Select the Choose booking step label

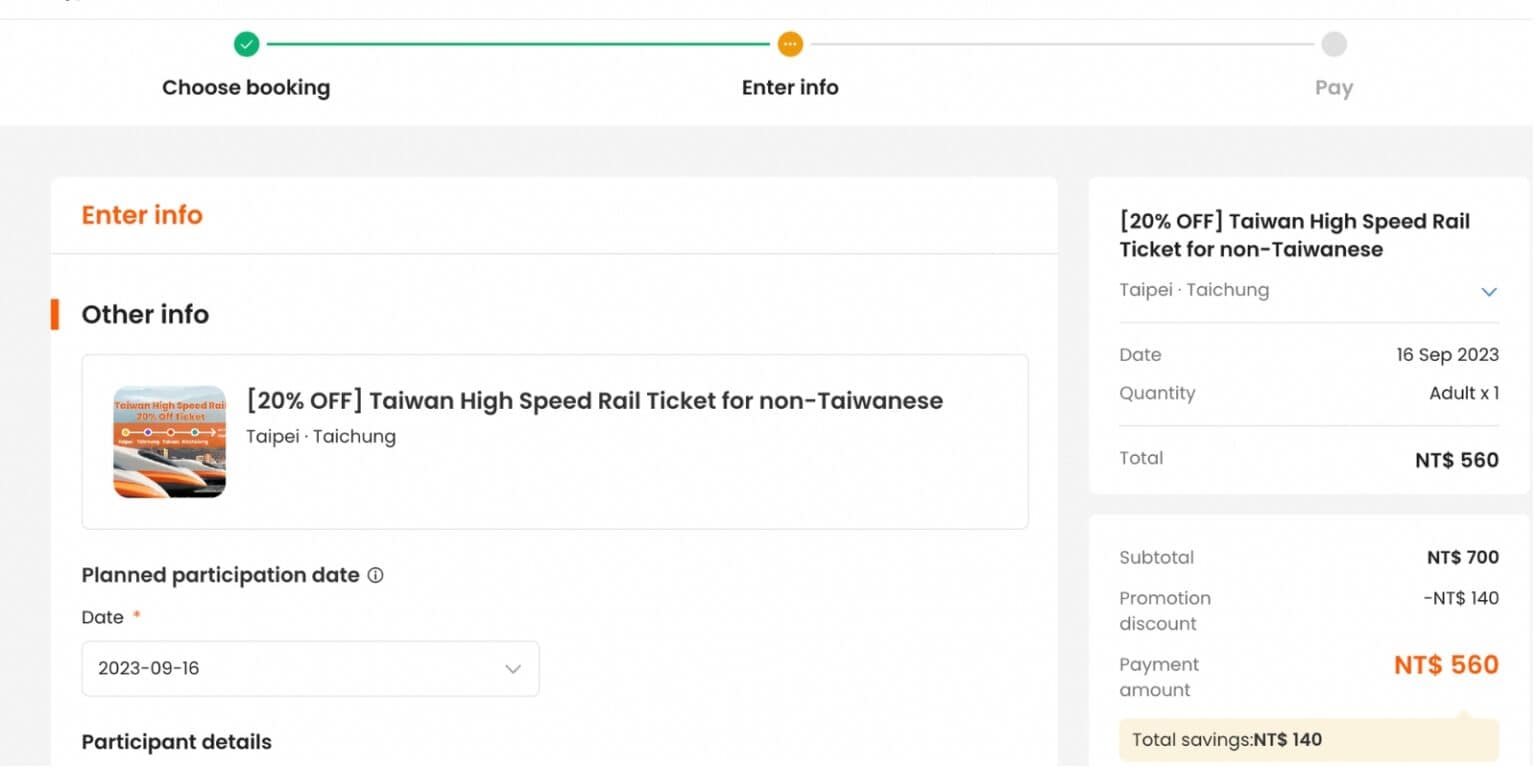coord(246,87)
